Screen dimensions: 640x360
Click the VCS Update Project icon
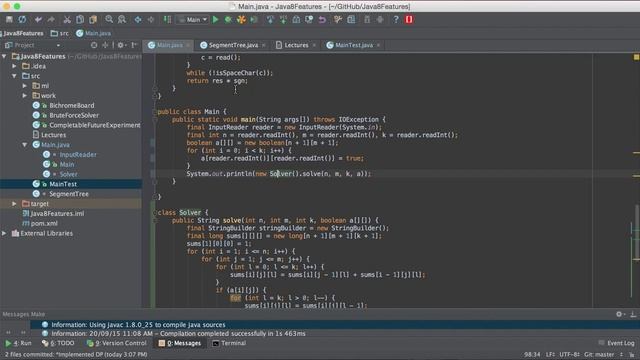(270, 19)
